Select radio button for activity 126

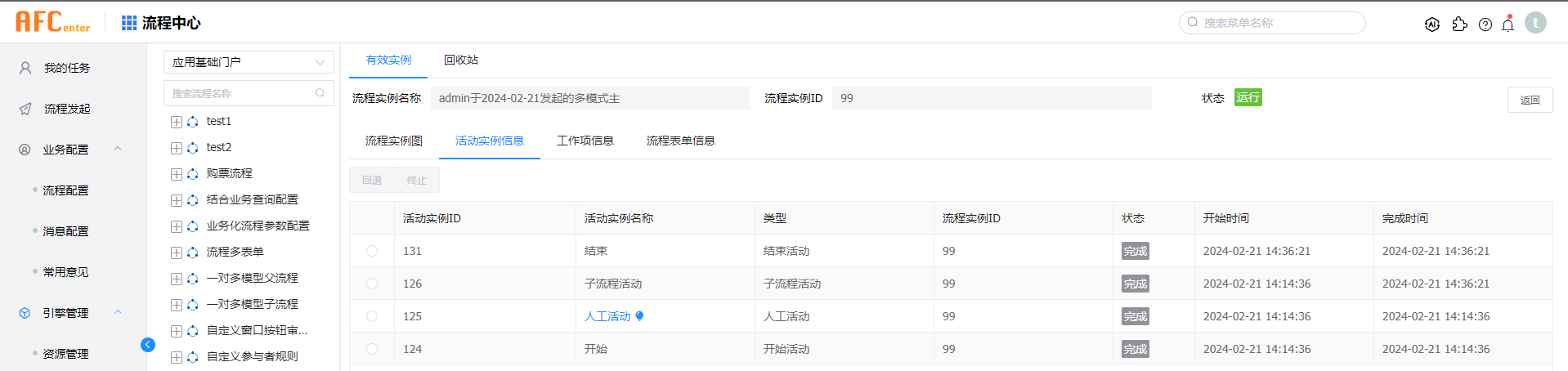[x=372, y=284]
